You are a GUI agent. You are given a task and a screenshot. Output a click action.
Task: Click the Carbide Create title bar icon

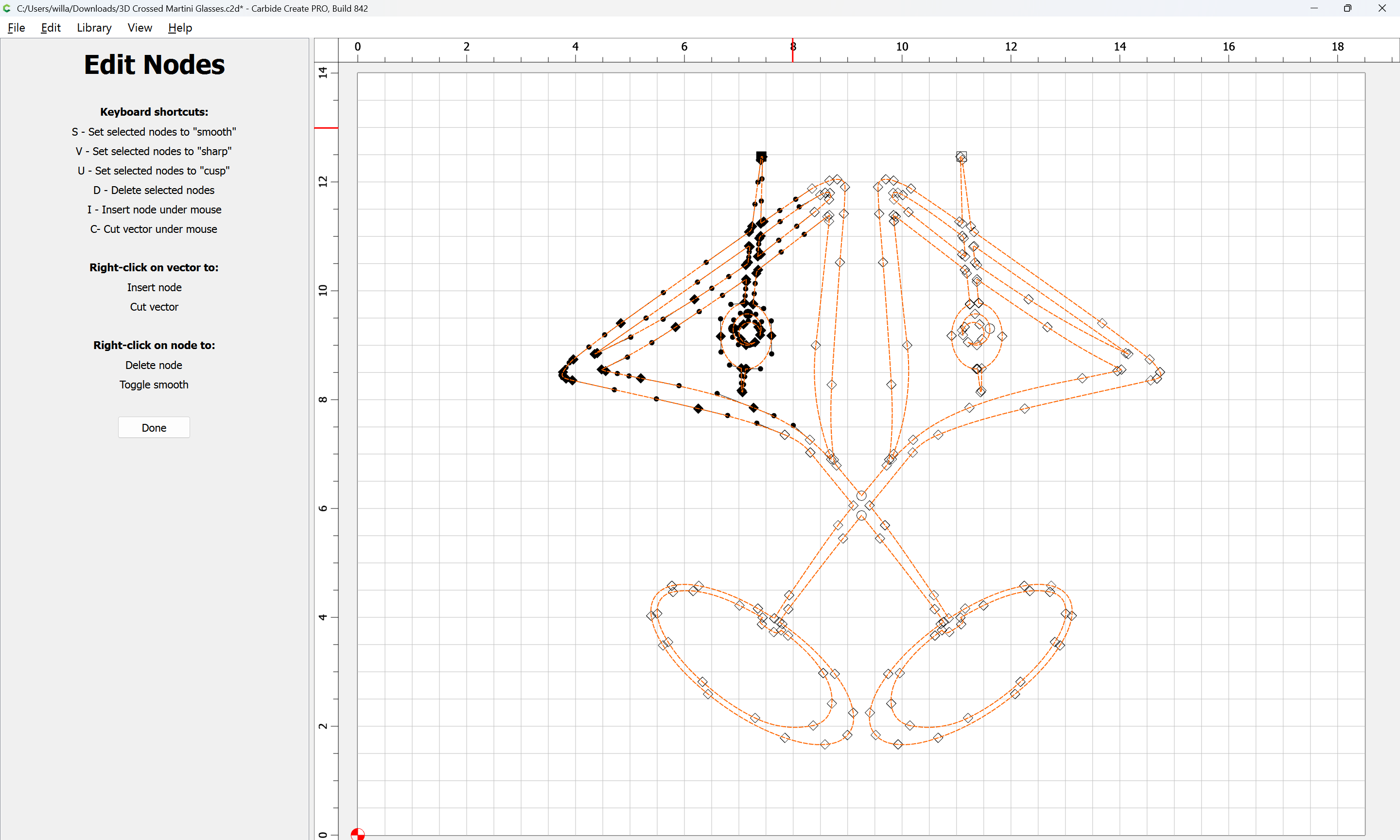(x=7, y=8)
